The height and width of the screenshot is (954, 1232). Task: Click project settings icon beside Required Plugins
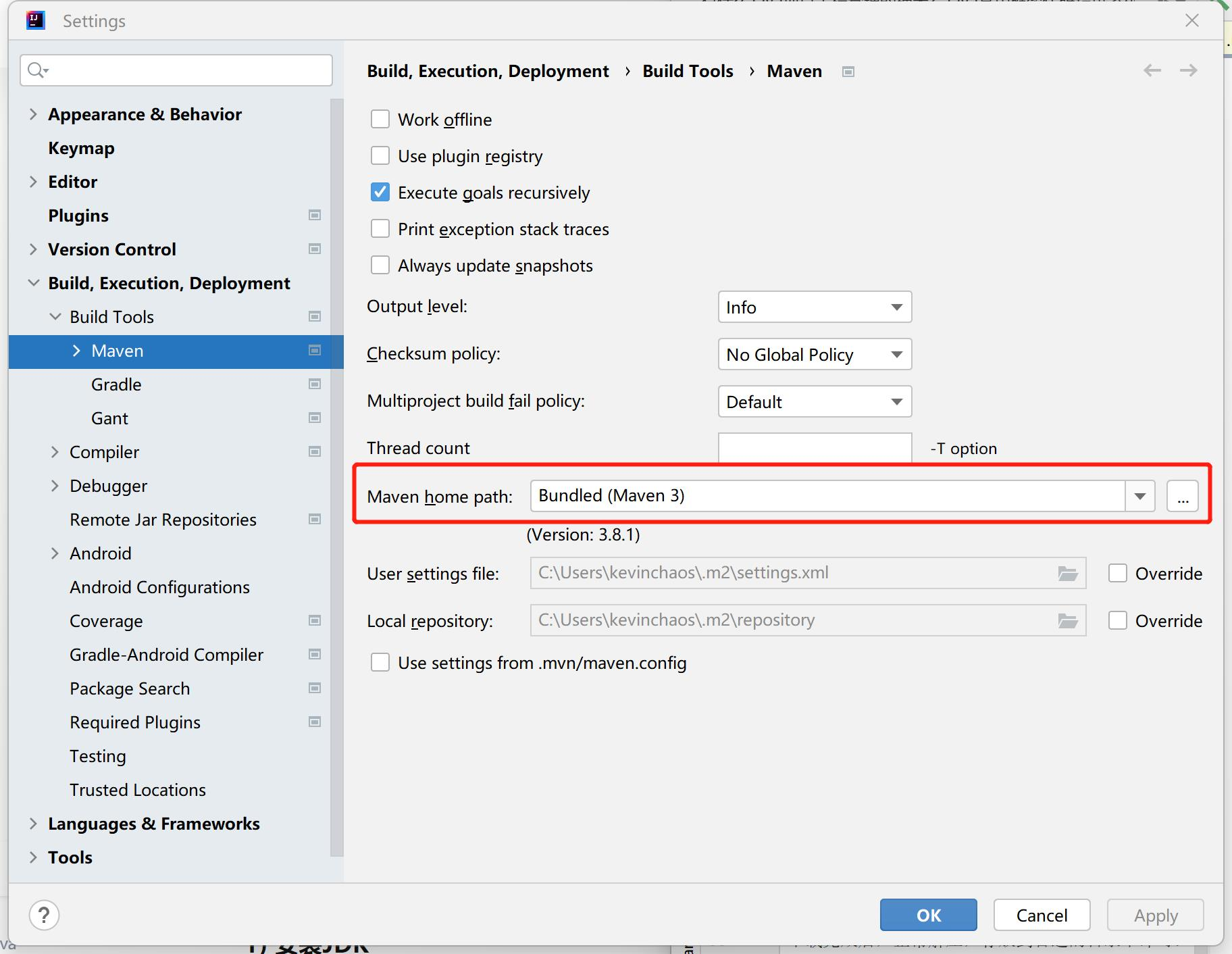click(314, 722)
